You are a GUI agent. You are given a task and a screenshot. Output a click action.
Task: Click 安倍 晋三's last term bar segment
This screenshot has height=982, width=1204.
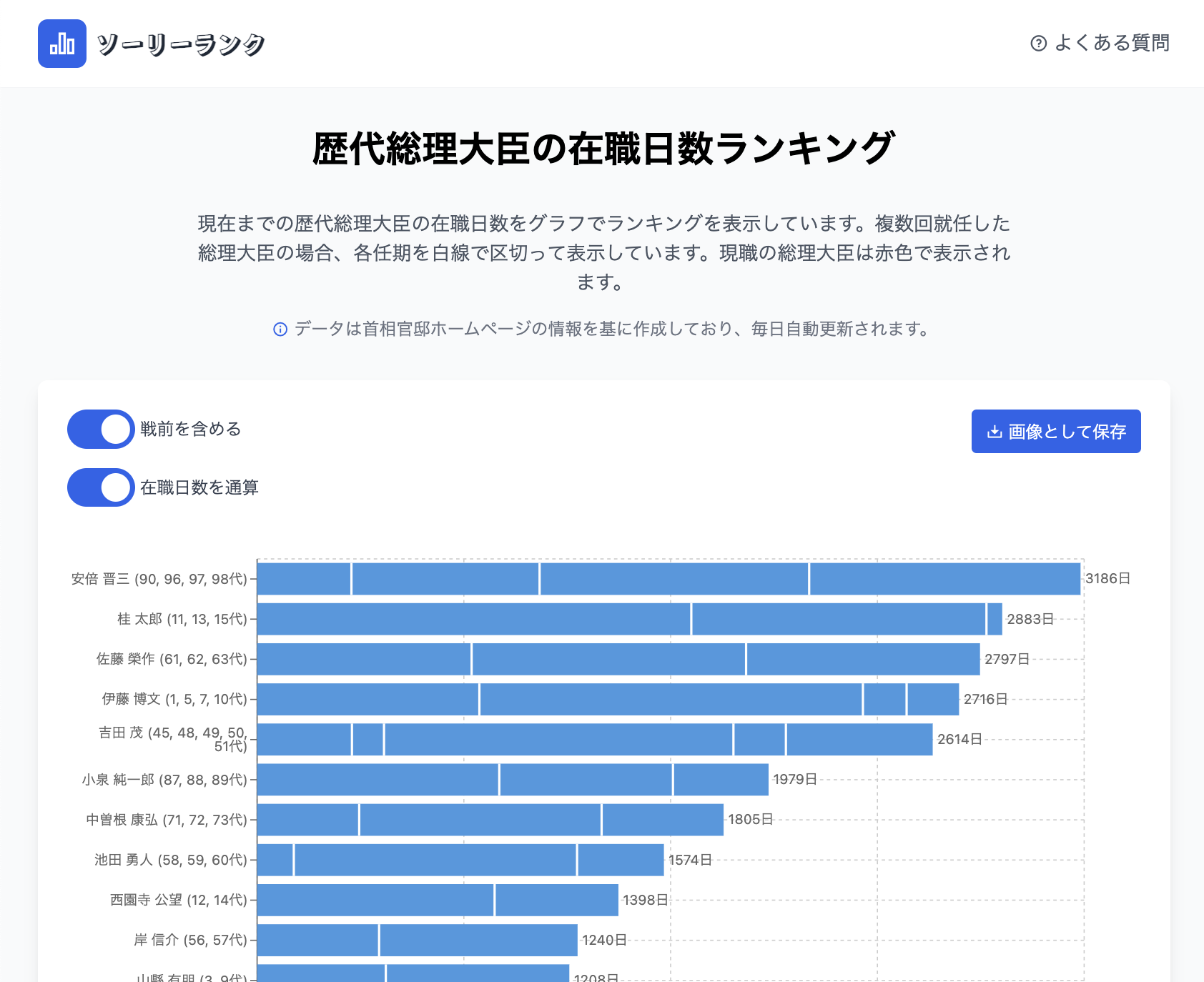[x=944, y=579]
